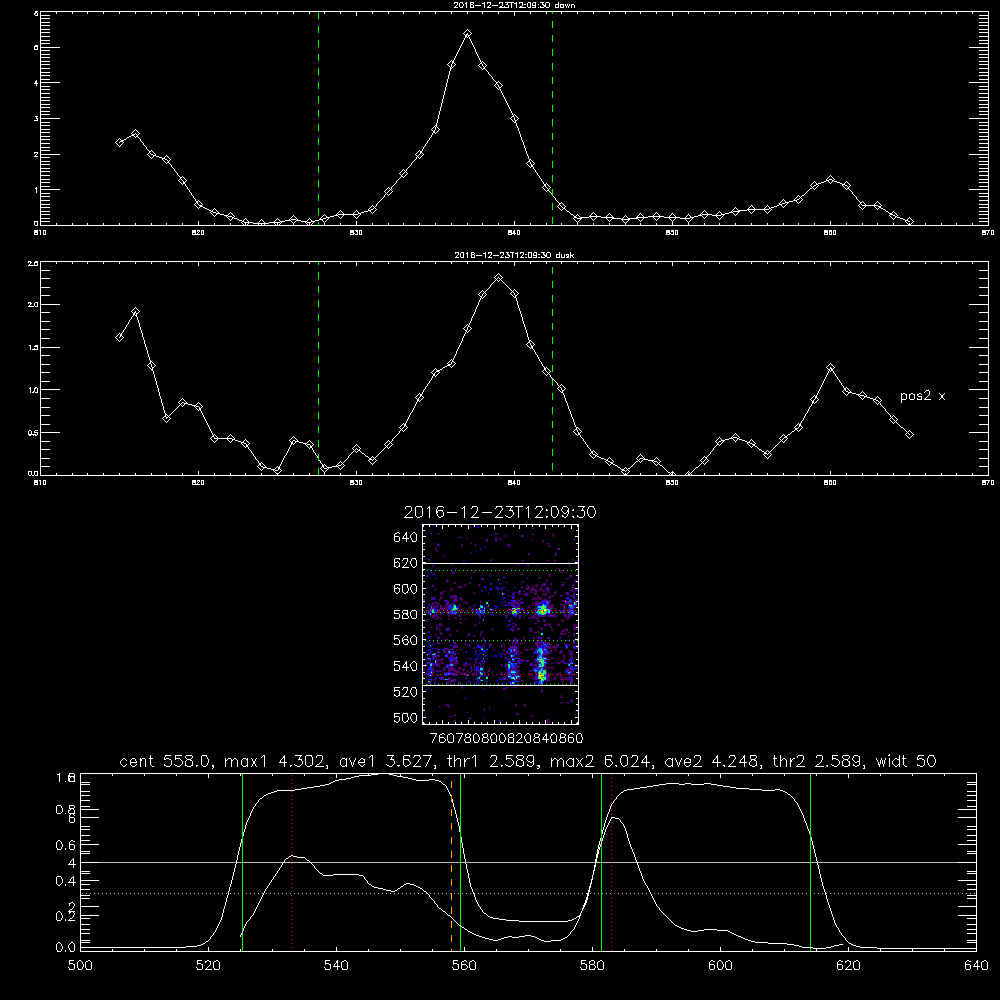Screen dimensions: 1000x1000
Task: Click 'thr2 2.589' in the profile title
Action: 817,761
